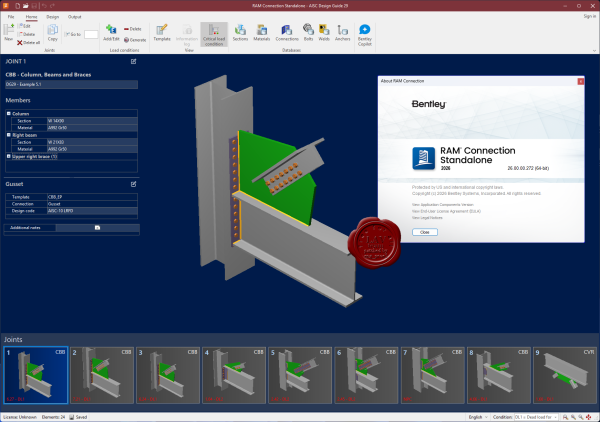
Task: Click the Undo icon in title bar
Action: click(x=44, y=6)
